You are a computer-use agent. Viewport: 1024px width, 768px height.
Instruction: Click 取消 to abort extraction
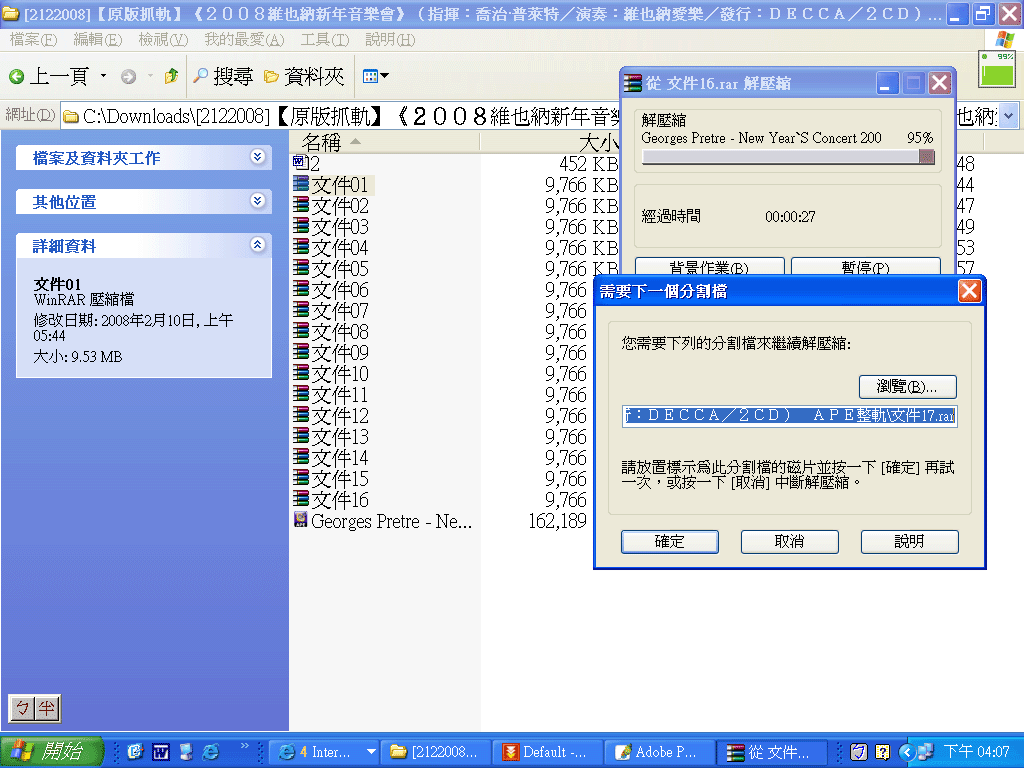(790, 541)
